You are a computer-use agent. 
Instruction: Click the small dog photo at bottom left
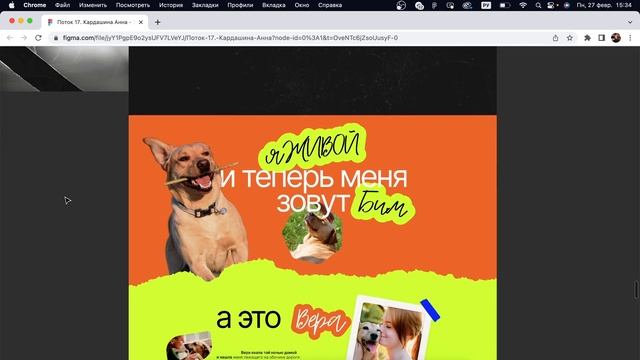pos(189,346)
